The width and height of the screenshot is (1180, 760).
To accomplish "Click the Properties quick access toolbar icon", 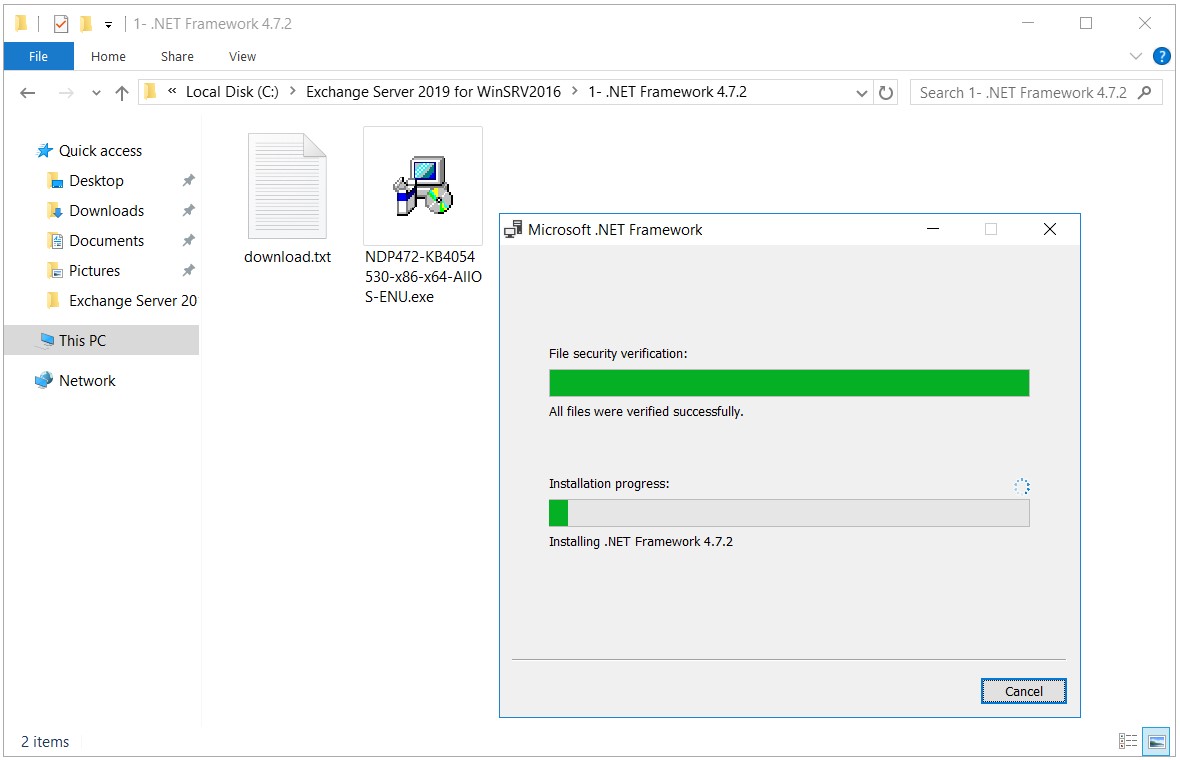I will click(x=61, y=24).
